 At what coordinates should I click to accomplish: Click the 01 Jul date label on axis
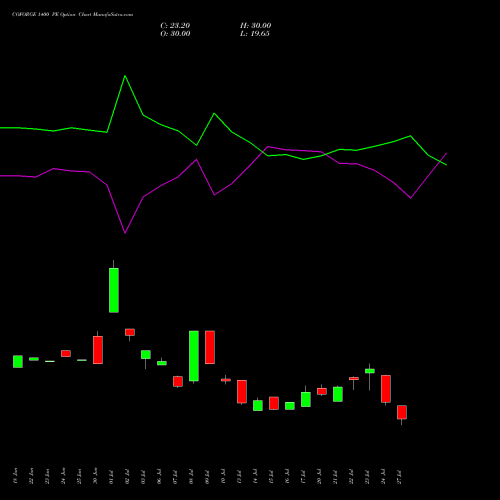click(111, 477)
